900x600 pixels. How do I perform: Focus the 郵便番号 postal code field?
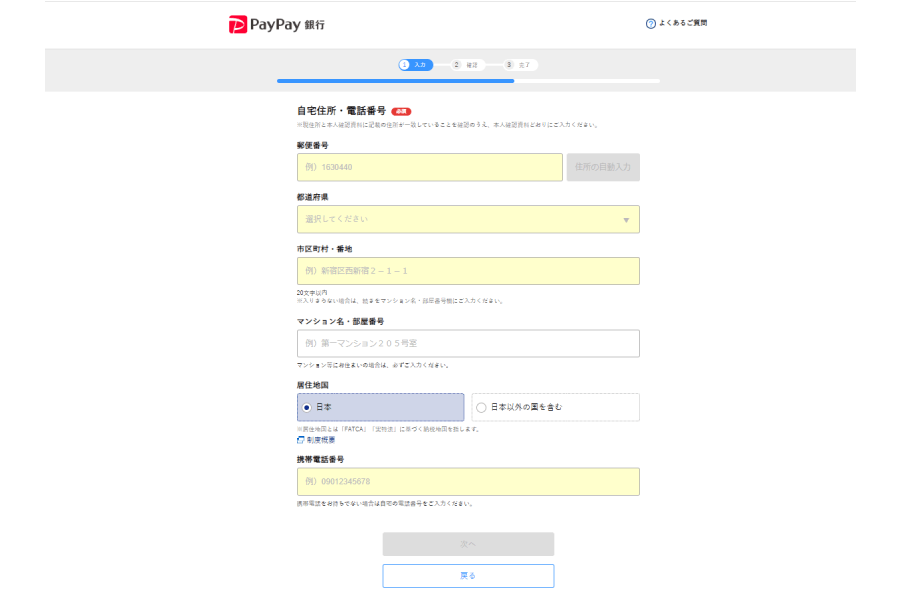429,167
